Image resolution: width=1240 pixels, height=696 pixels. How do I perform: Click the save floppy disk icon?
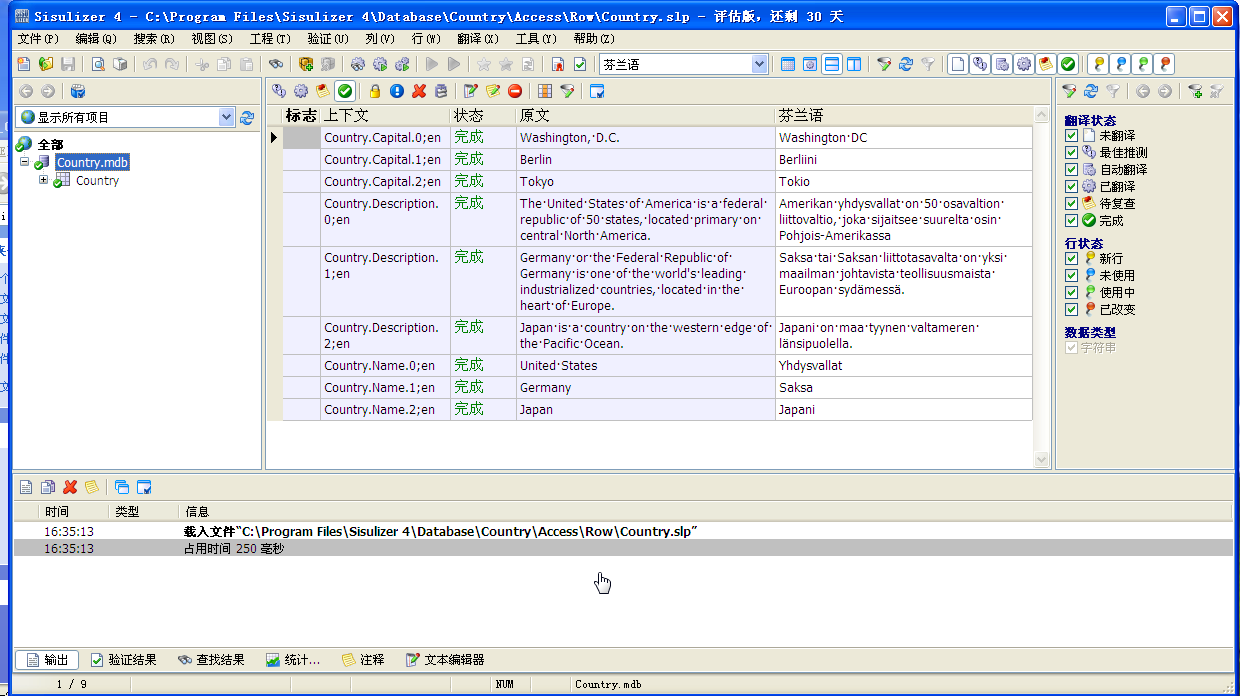coord(68,64)
